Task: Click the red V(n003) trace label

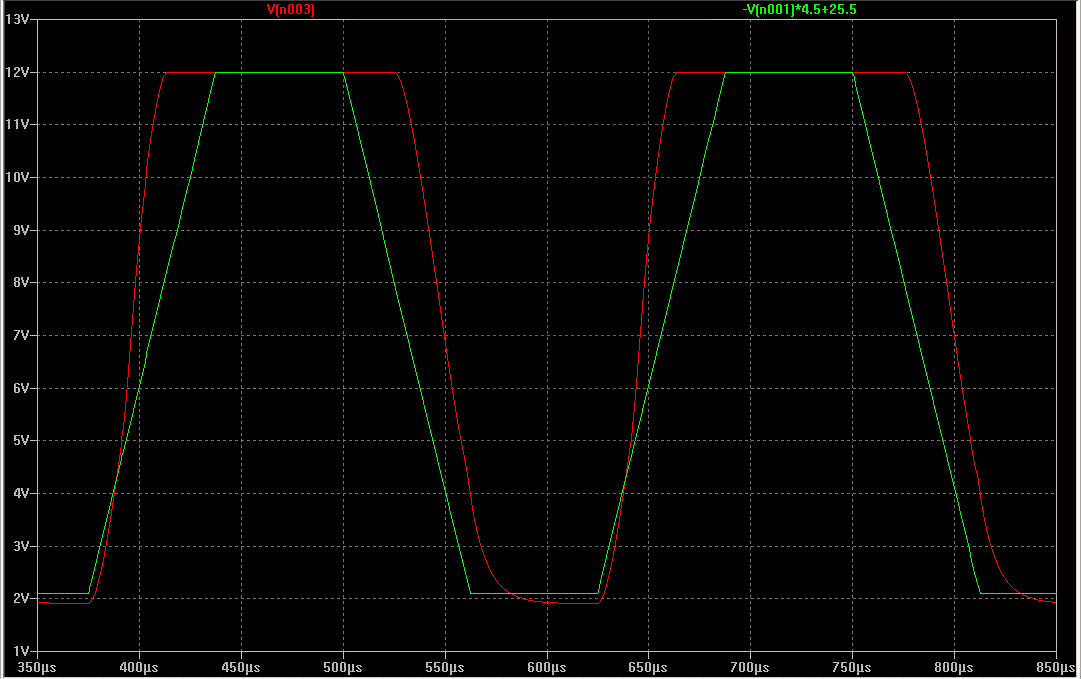Action: [x=291, y=9]
